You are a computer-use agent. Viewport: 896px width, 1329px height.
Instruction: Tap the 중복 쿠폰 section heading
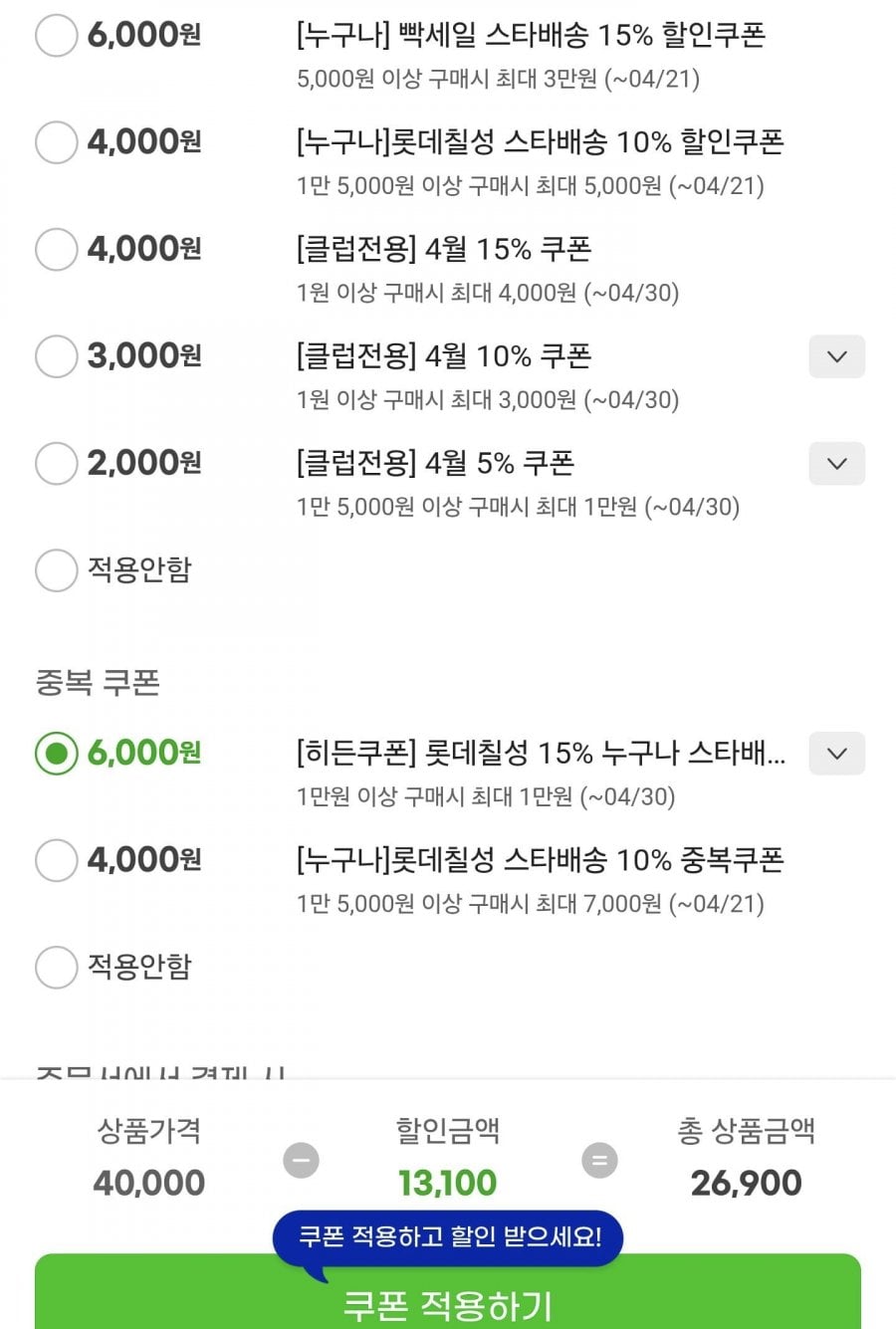(x=98, y=683)
